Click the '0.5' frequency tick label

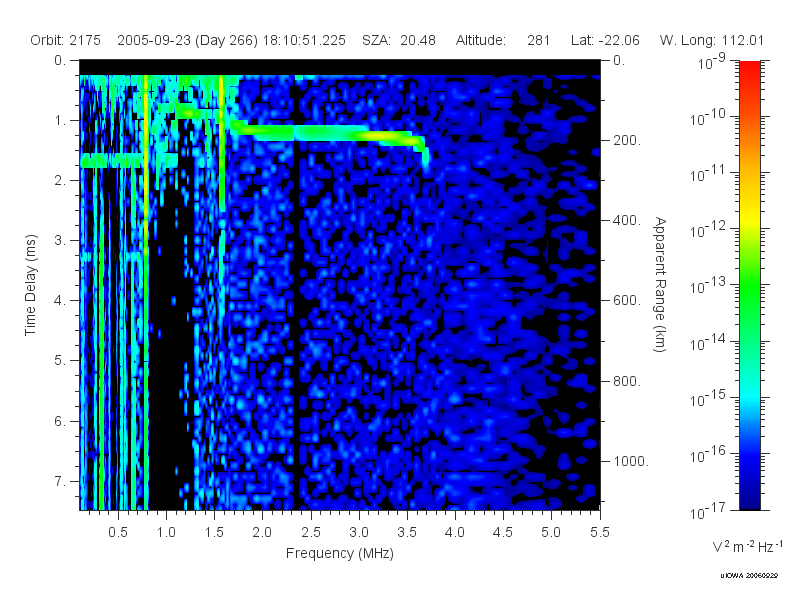[118, 532]
